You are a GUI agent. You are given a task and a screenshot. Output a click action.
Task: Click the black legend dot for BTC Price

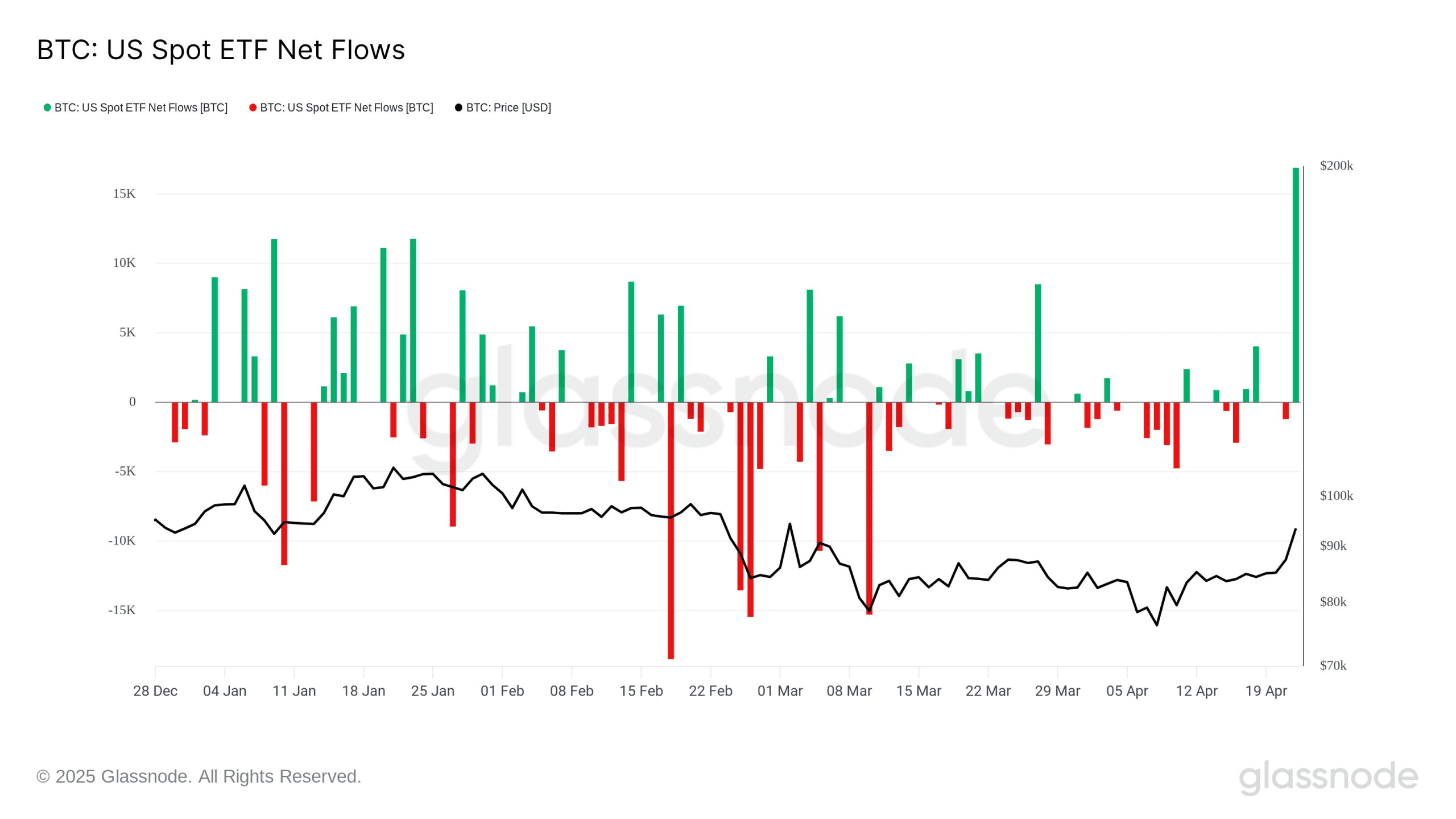pos(458,107)
